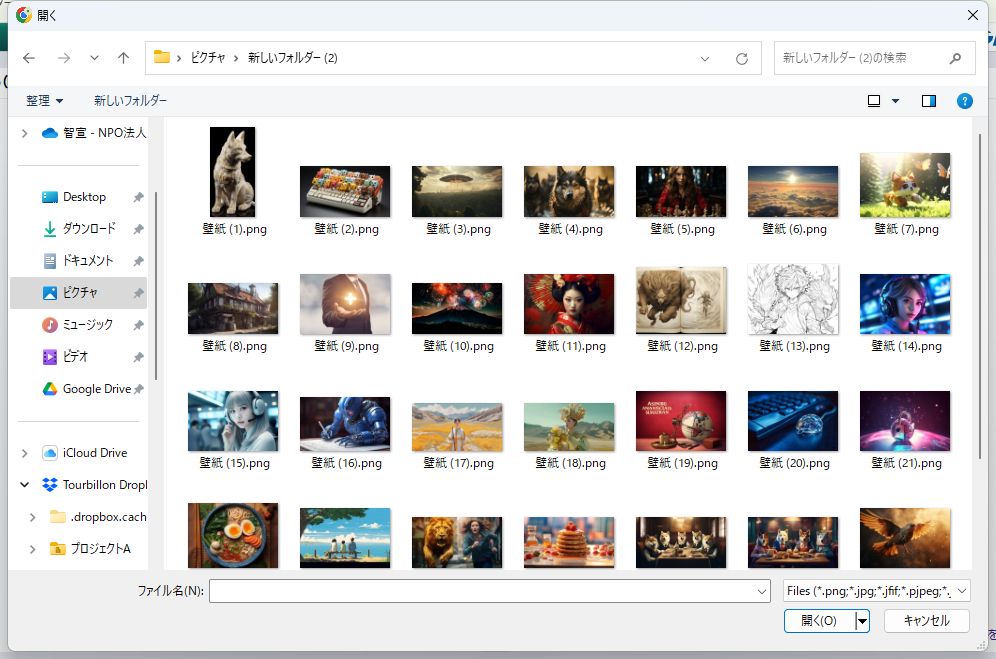Viewport: 996px width, 659px height.
Task: Open the file type filter dropdown
Action: click(x=876, y=591)
